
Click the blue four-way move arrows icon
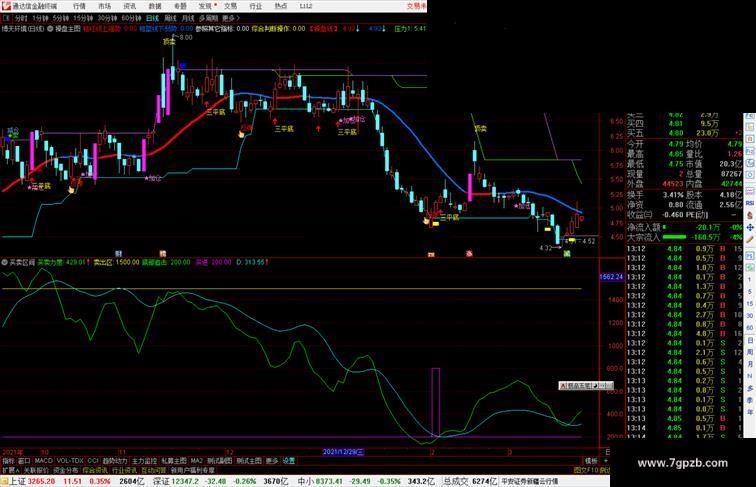pyautogui.click(x=750, y=228)
